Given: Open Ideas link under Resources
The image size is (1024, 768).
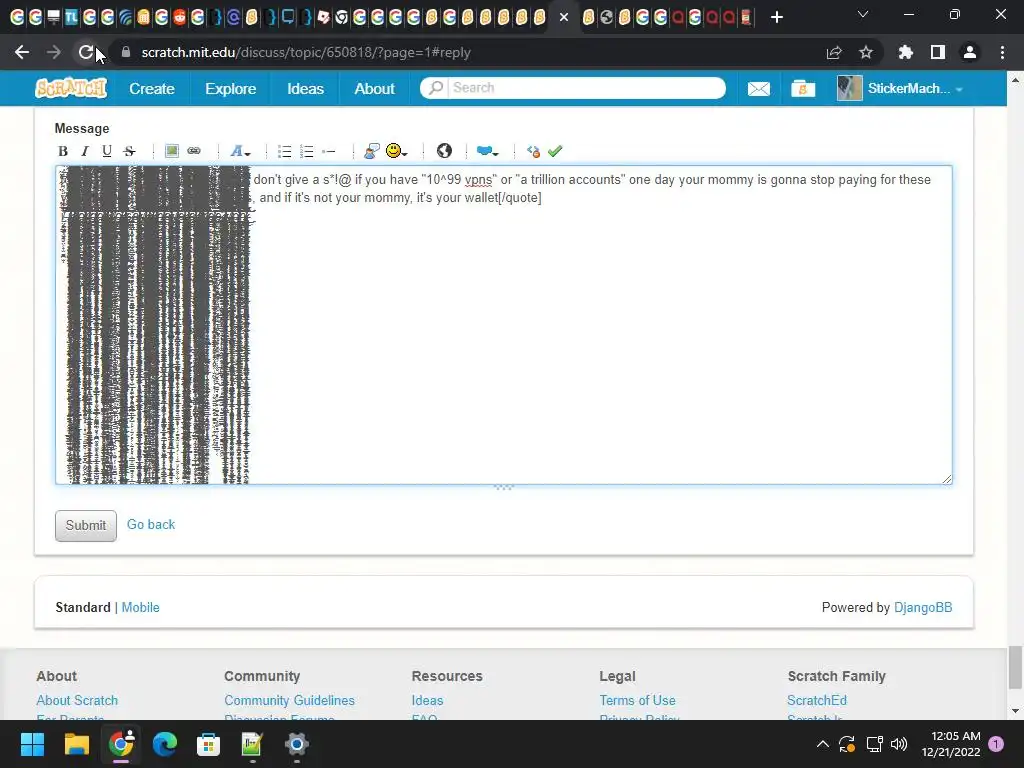Looking at the screenshot, I should coord(427,700).
